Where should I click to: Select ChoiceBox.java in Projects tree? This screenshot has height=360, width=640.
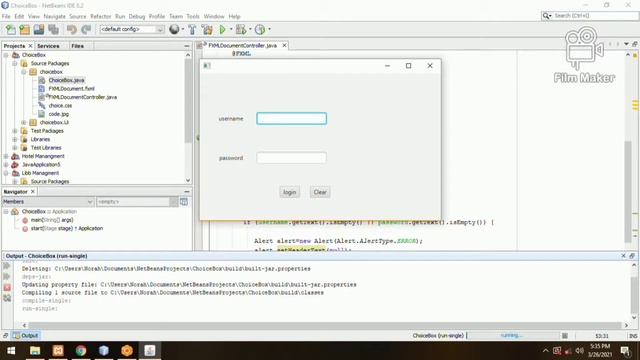point(66,80)
